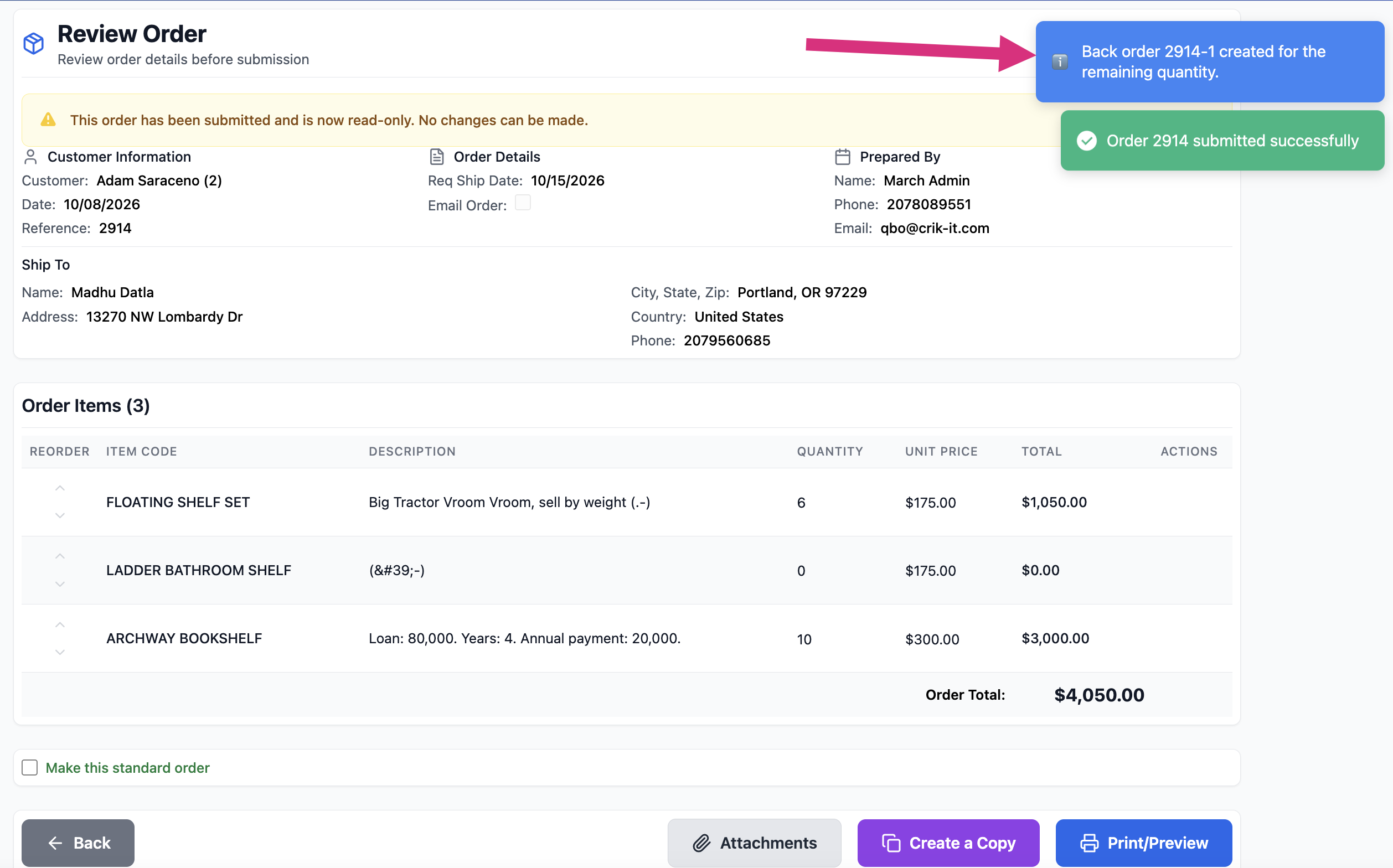Image resolution: width=1393 pixels, height=868 pixels.
Task: Click Ship To phone 2079560685
Action: click(x=727, y=340)
